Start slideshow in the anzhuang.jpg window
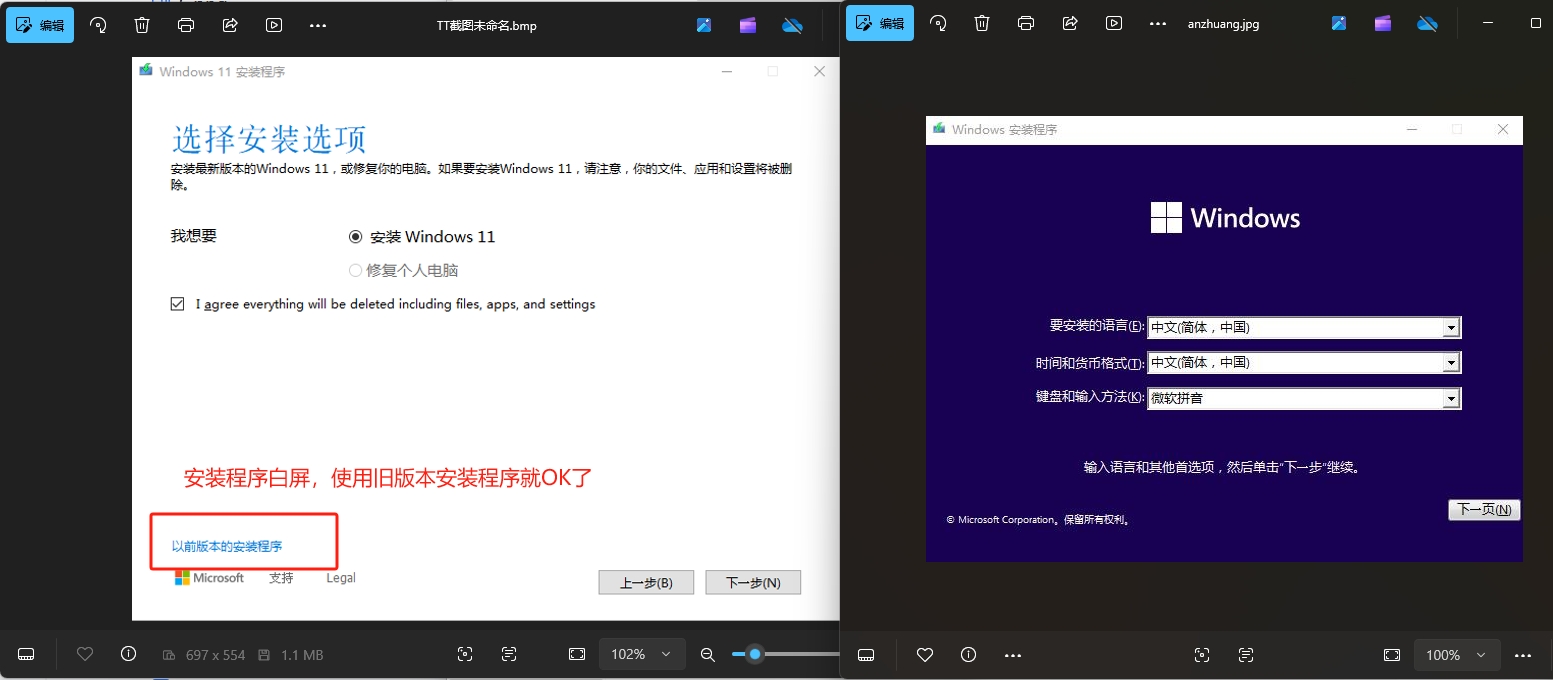This screenshot has width=1553, height=680. (x=1114, y=24)
